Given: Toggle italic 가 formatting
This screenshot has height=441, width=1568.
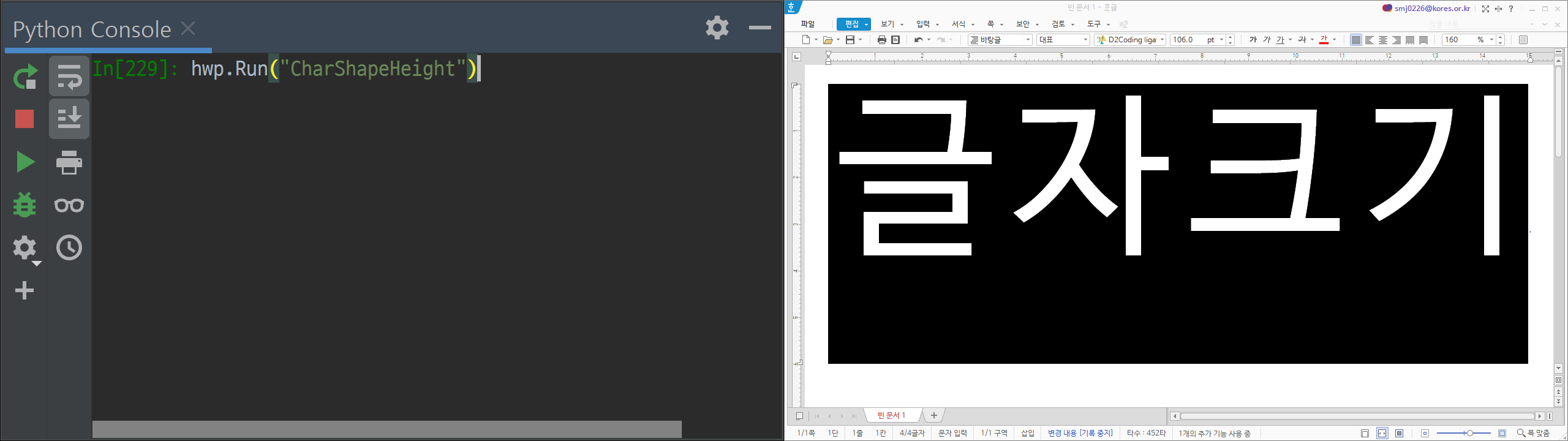Looking at the screenshot, I should [x=1267, y=40].
